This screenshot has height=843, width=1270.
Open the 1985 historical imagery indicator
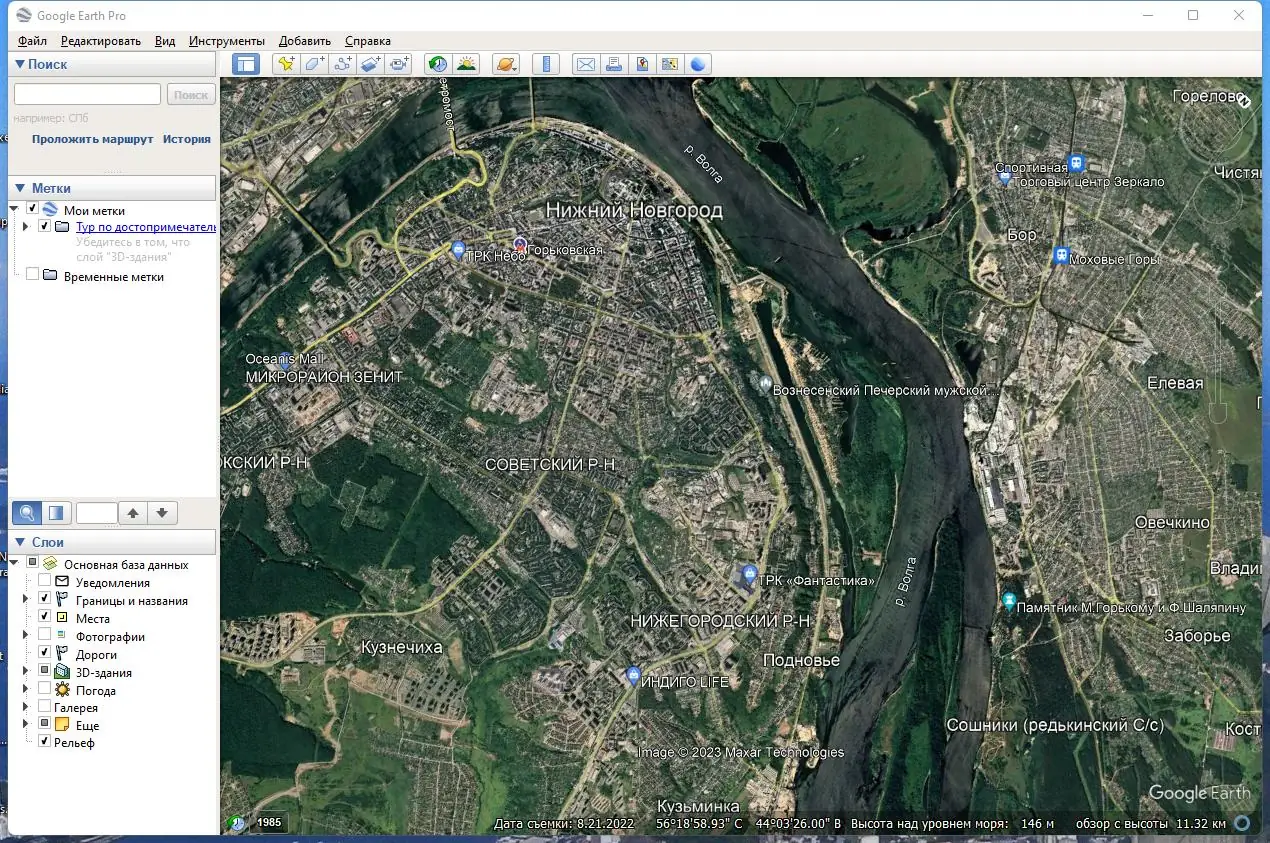click(269, 823)
